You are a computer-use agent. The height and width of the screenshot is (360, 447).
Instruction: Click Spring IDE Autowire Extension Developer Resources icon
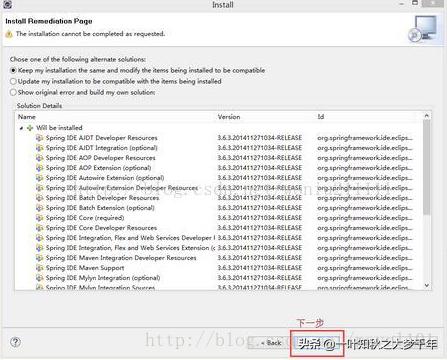coord(40,188)
